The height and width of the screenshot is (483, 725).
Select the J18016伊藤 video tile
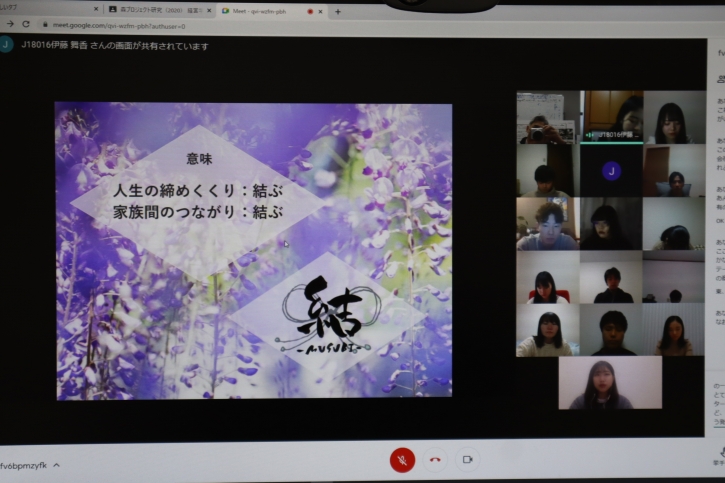point(611,117)
